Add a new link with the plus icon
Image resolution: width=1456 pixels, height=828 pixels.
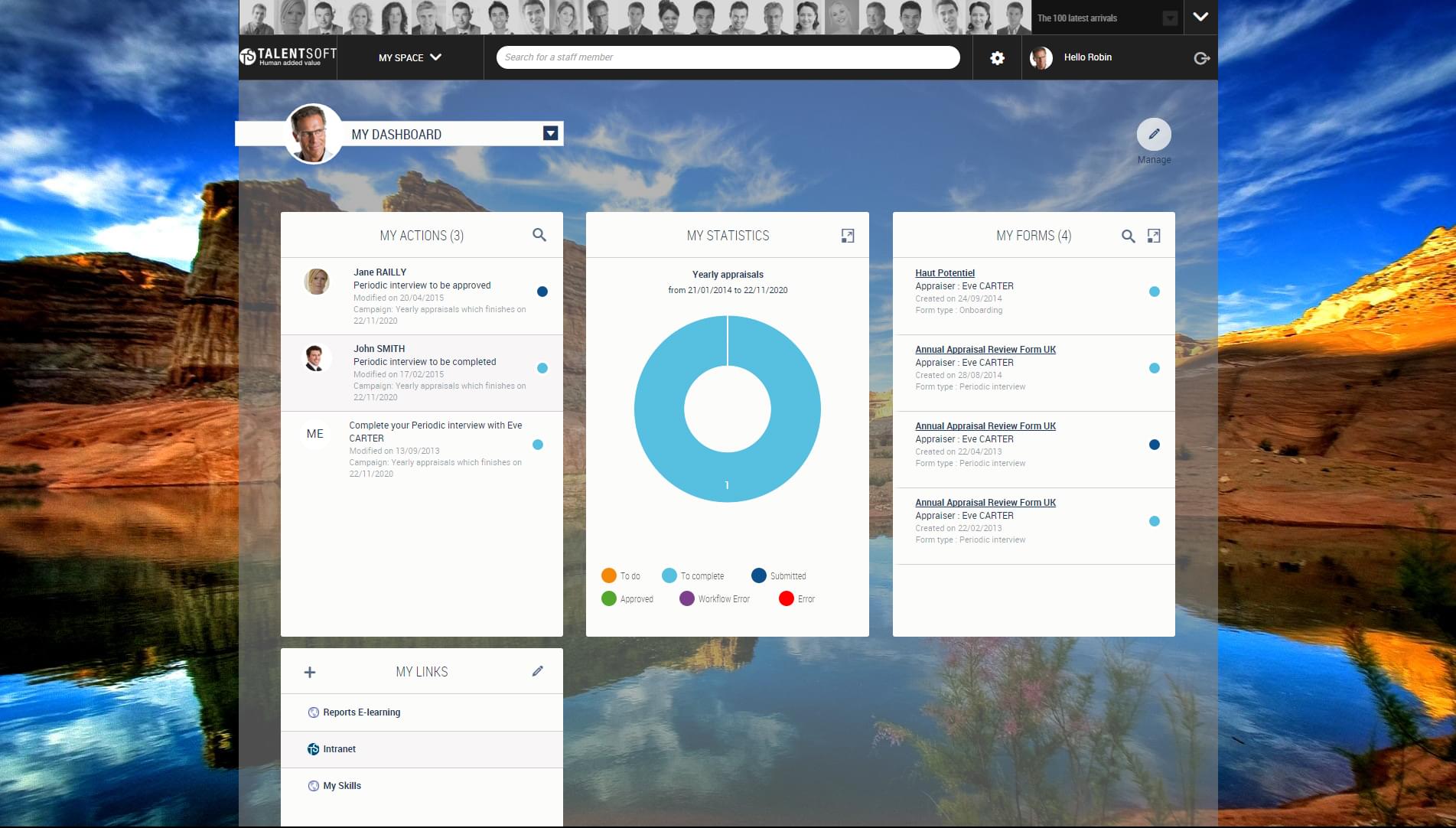pos(310,671)
